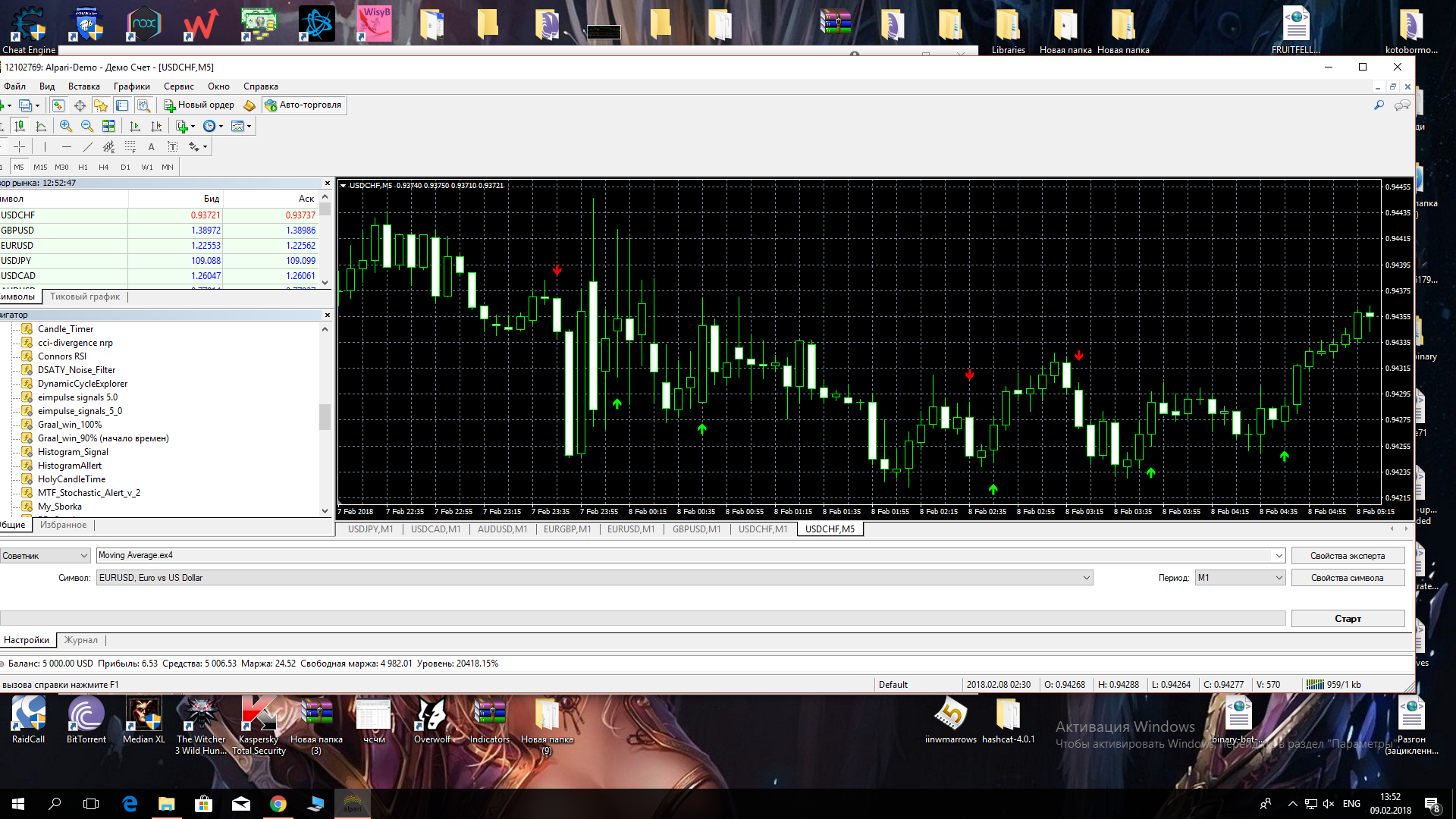
Task: Toggle Авто-торговля auto-trading
Action: pos(304,105)
